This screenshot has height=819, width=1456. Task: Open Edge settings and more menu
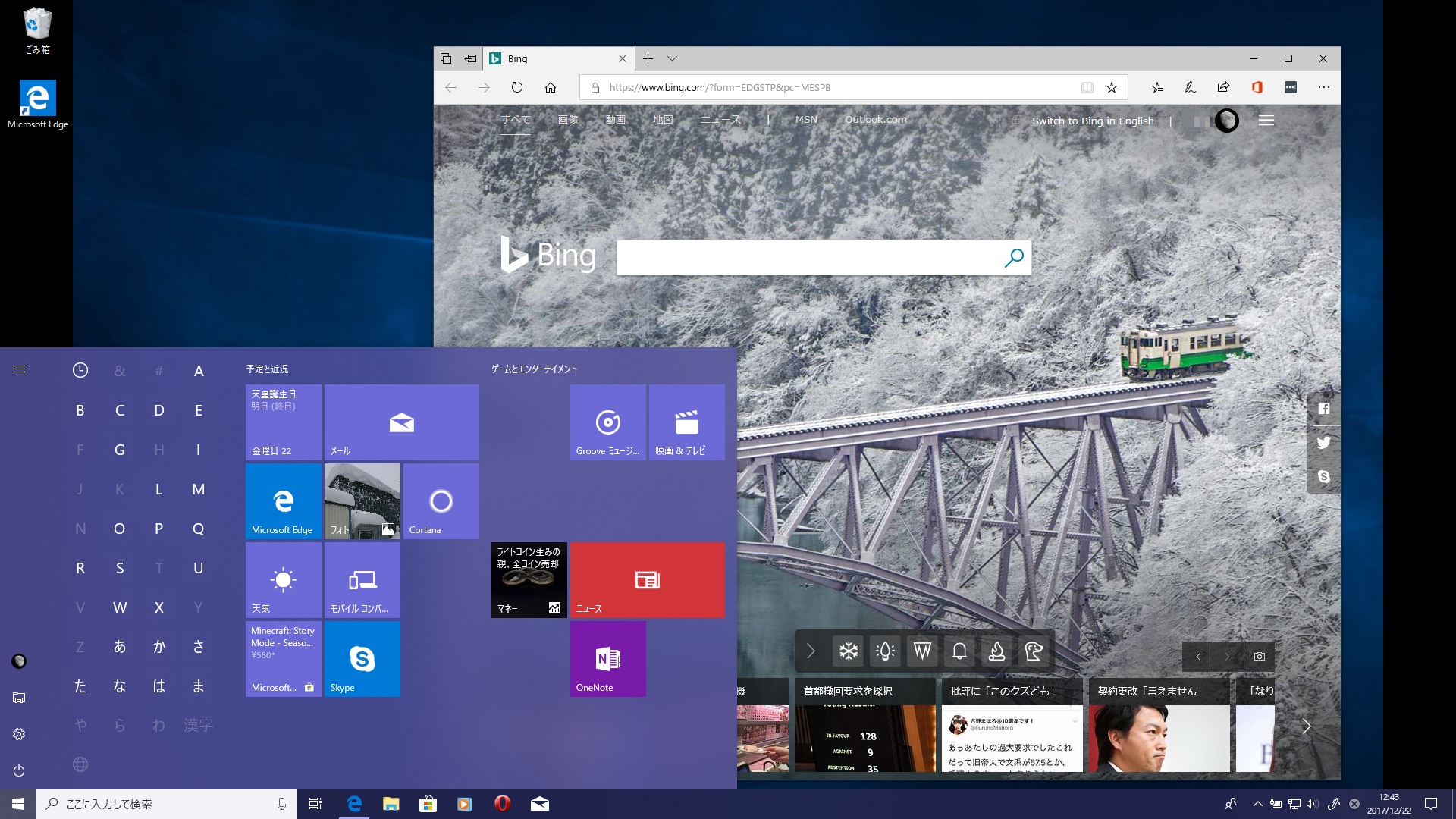(1324, 87)
